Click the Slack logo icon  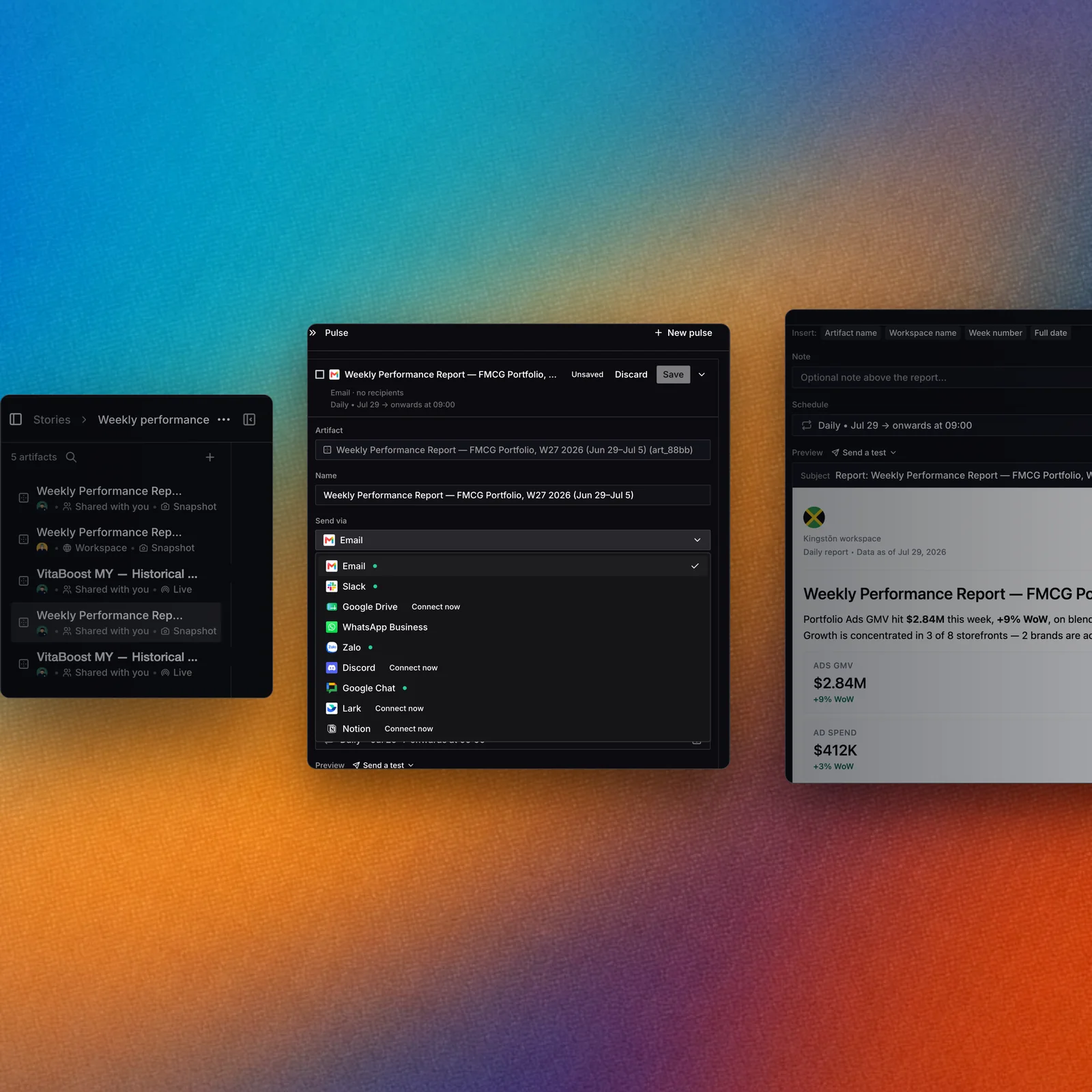coord(332,586)
